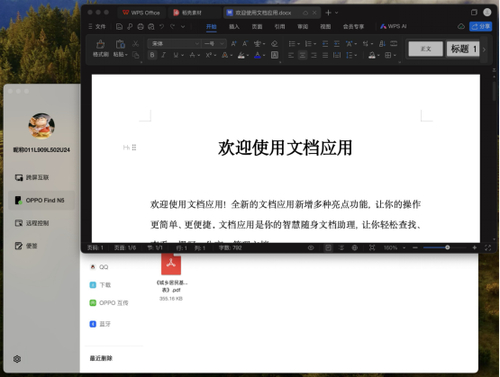Open the 文件 menu
The image size is (500, 377).
97,27
